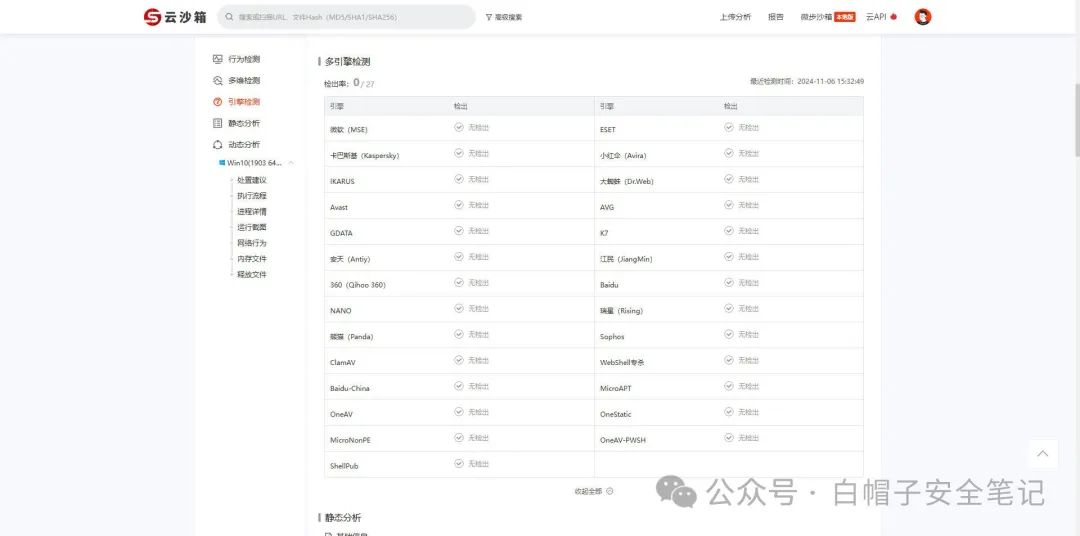Select 处置建议 in the sidebar tree
The image size is (1080, 536).
251,180
